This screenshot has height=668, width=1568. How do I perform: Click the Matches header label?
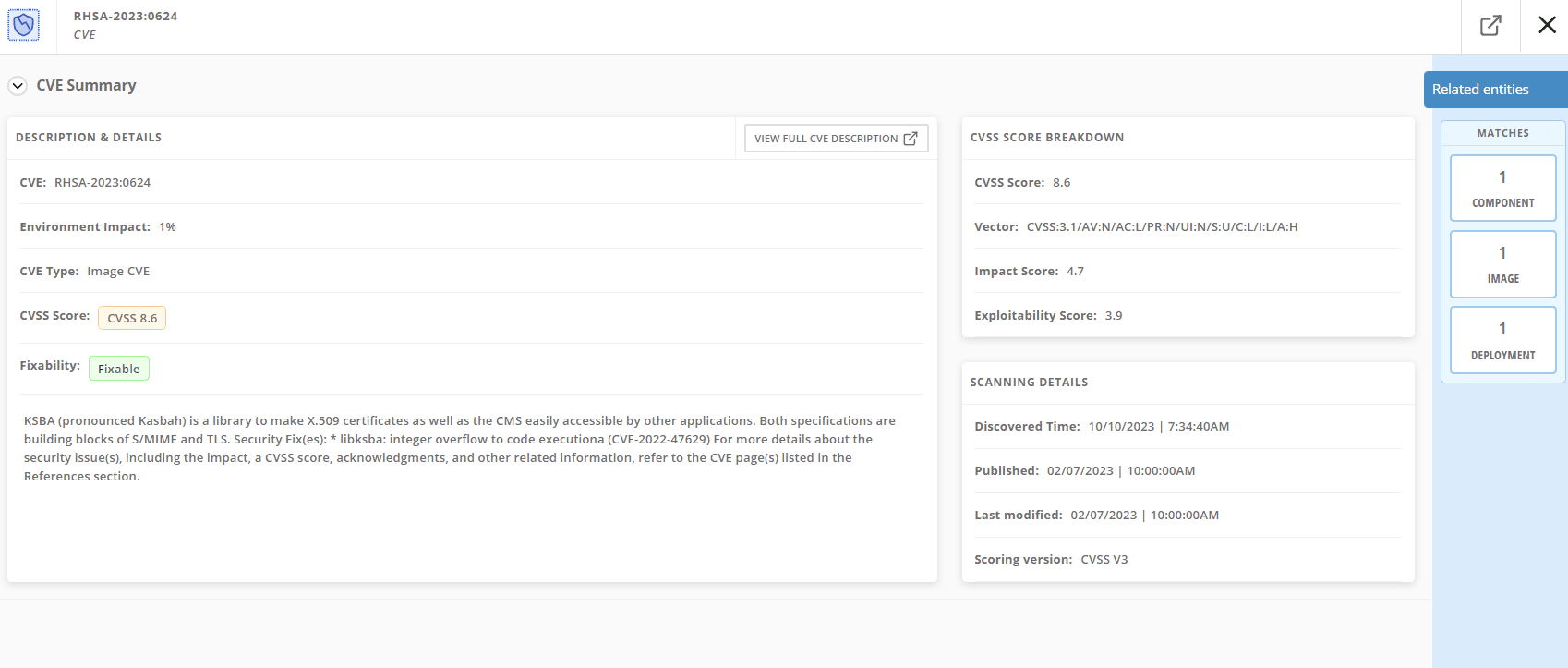click(x=1502, y=133)
